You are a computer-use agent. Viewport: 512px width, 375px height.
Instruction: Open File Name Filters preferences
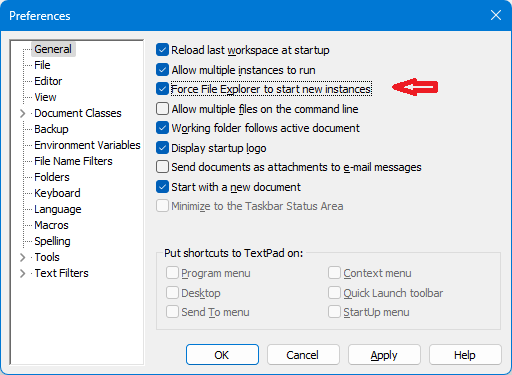pyautogui.click(x=73, y=161)
